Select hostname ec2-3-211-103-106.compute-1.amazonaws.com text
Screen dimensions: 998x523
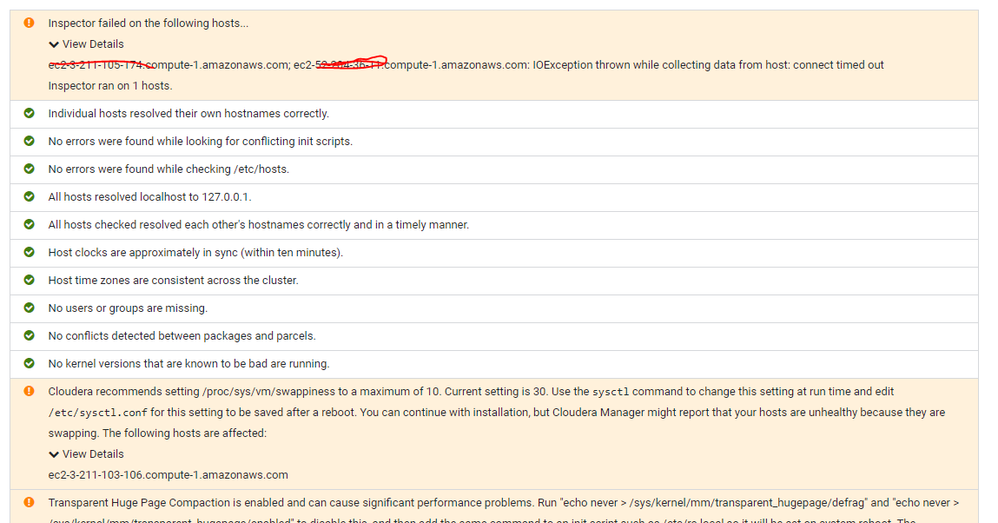(x=168, y=475)
